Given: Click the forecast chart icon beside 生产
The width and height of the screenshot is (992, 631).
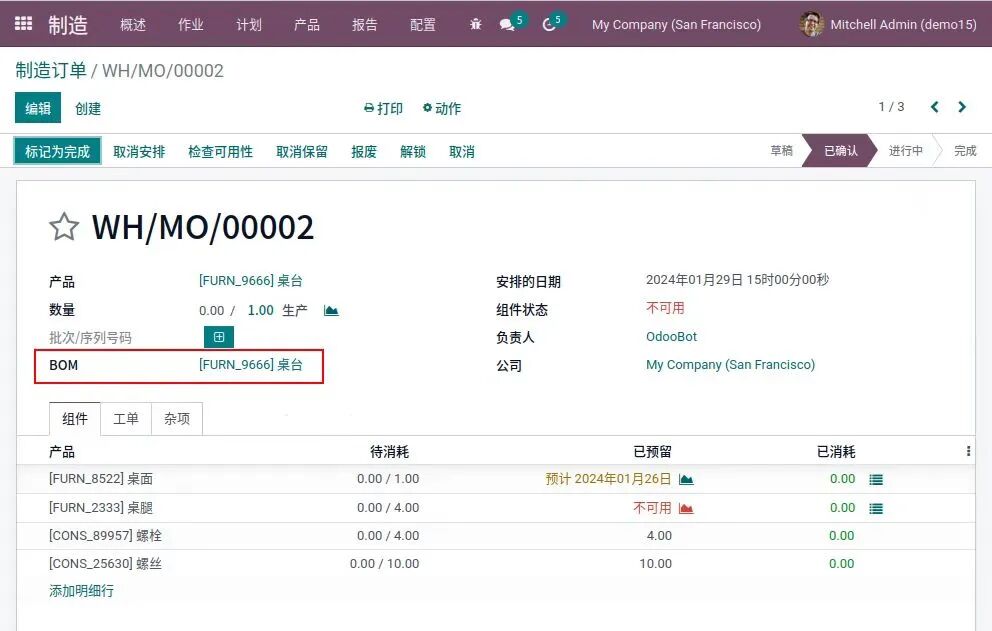Looking at the screenshot, I should pos(331,311).
